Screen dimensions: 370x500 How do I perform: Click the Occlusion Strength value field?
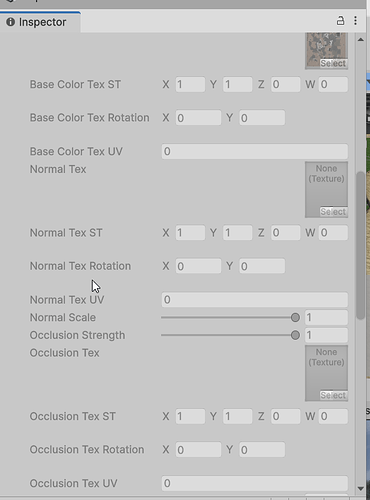pyautogui.click(x=326, y=335)
